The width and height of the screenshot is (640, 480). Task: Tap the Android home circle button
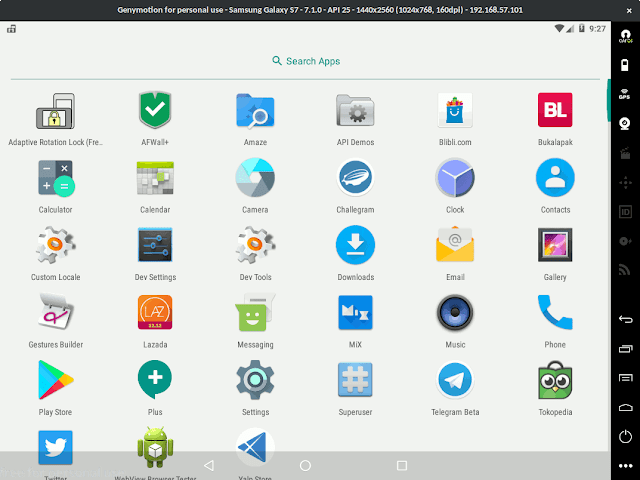(x=305, y=465)
